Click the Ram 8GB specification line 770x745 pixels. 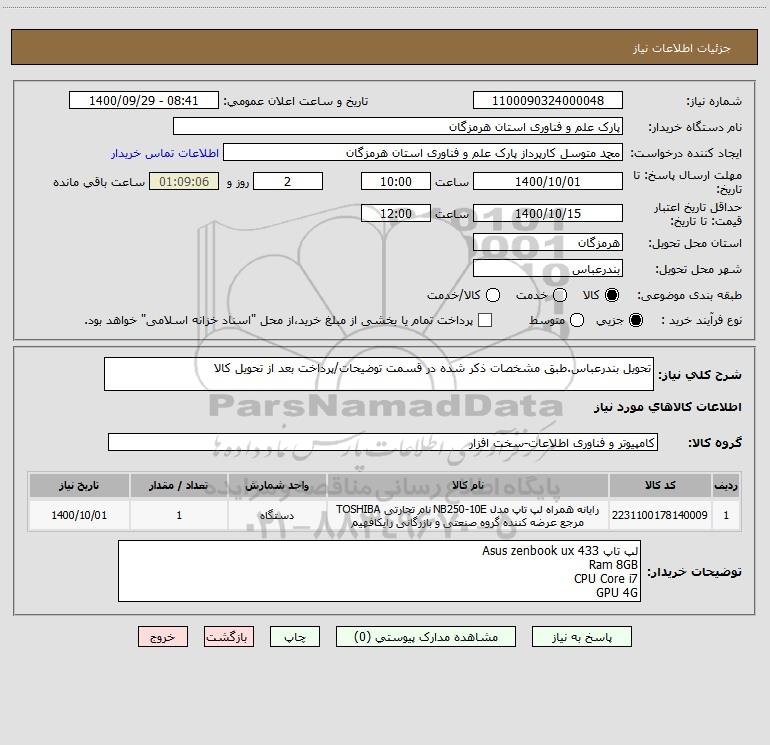tap(613, 565)
